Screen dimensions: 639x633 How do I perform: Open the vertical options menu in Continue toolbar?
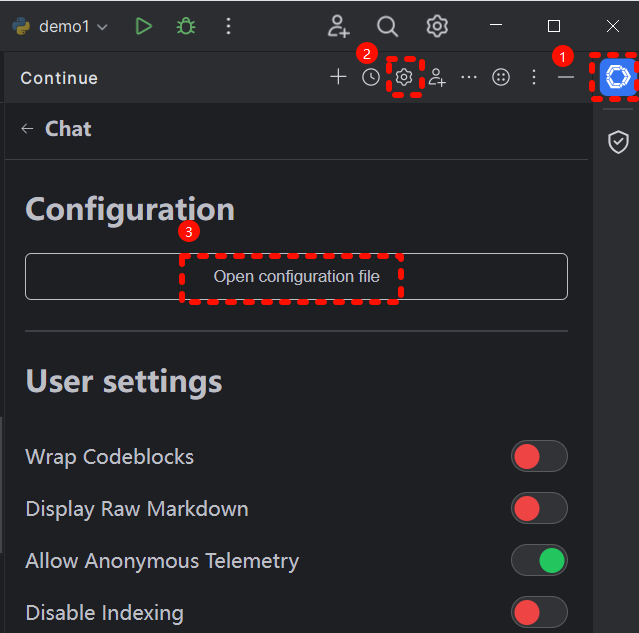534,77
